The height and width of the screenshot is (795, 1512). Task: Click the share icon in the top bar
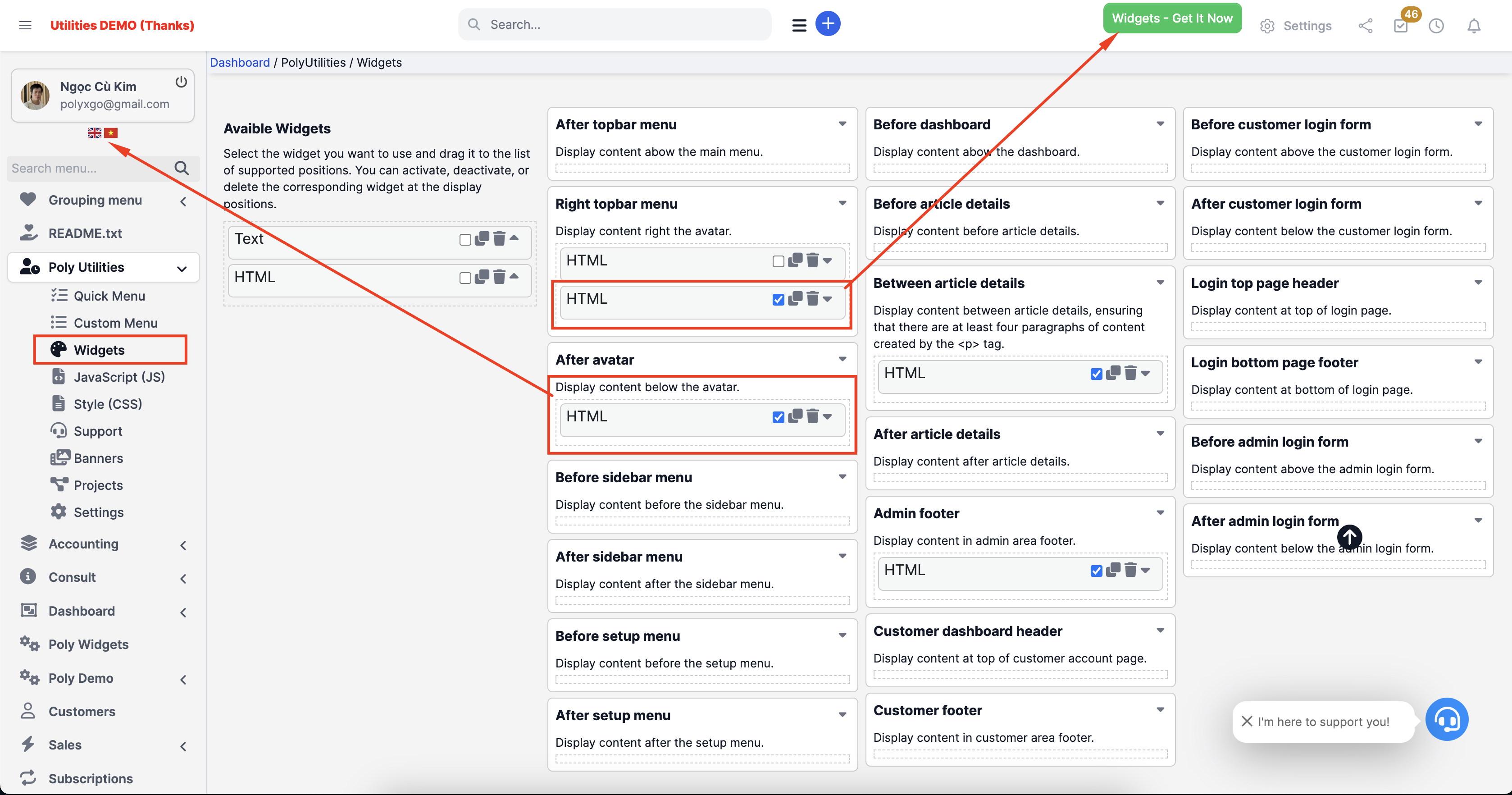pyautogui.click(x=1365, y=26)
